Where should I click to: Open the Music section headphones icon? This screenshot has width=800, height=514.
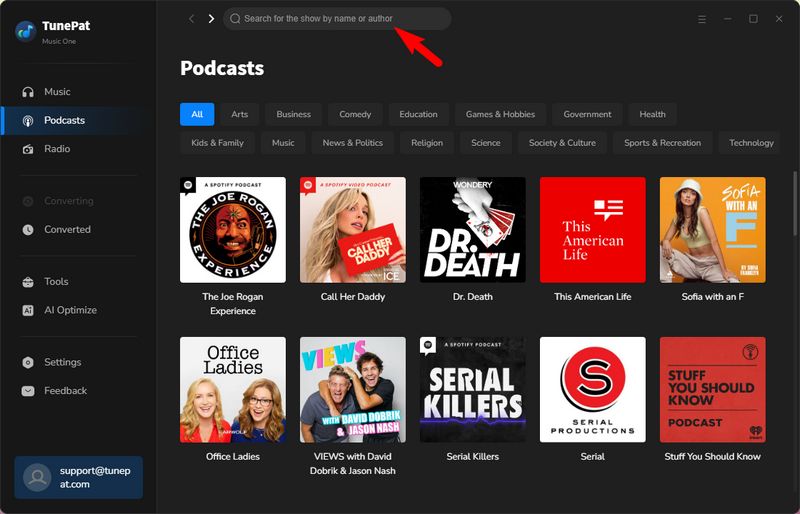point(28,92)
